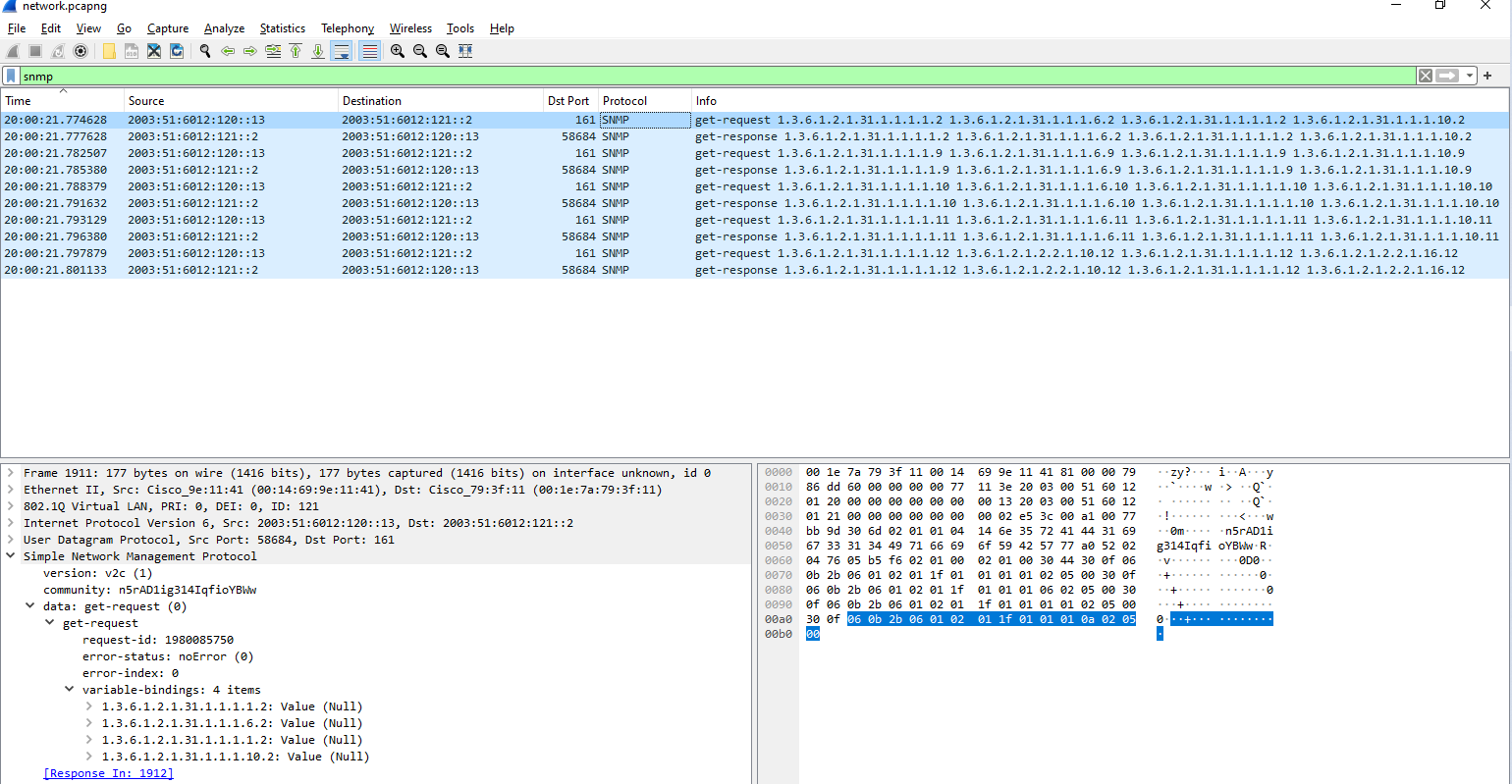1512x784 pixels.
Task: Go to the first packet
Action: coord(296,51)
